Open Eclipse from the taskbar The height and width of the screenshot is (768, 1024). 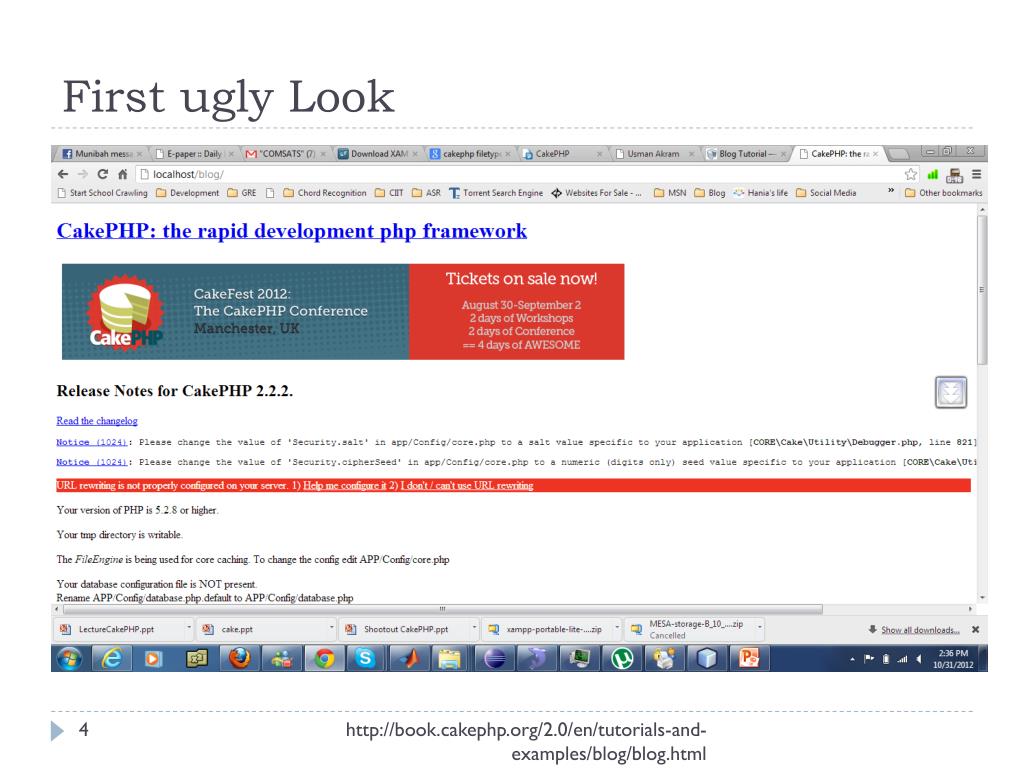pos(494,659)
